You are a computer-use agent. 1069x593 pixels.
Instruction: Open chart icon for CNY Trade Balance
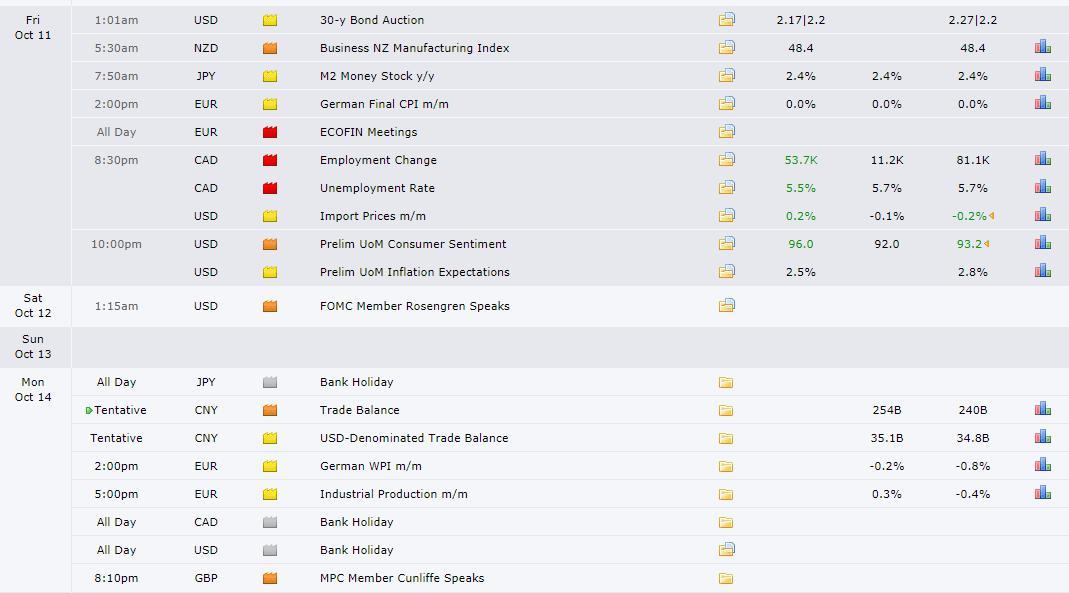1043,410
